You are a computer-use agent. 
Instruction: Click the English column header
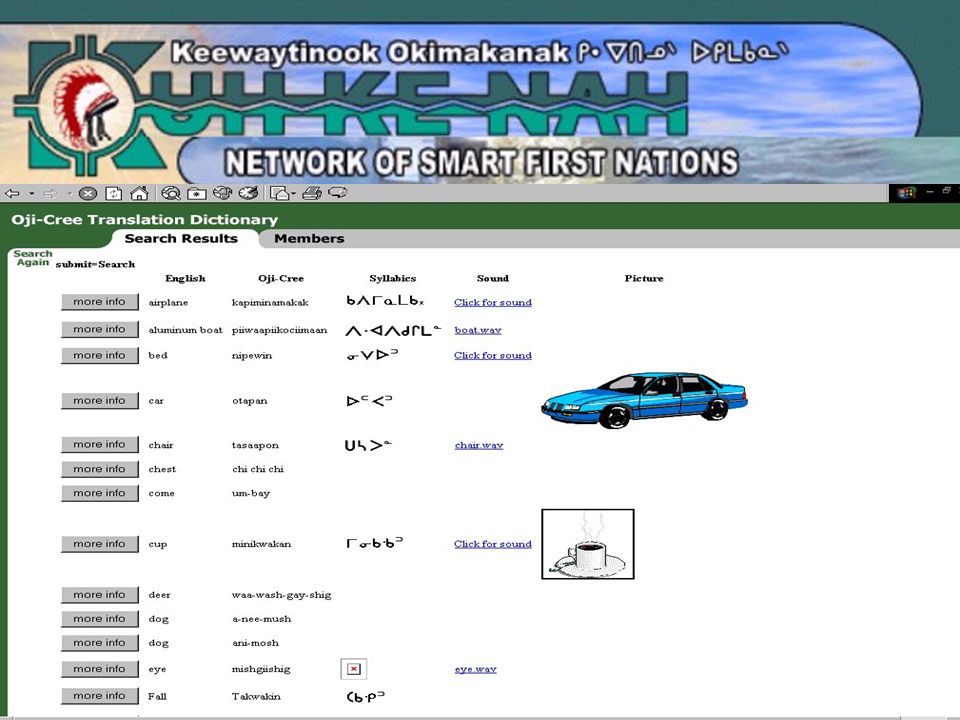click(x=185, y=279)
